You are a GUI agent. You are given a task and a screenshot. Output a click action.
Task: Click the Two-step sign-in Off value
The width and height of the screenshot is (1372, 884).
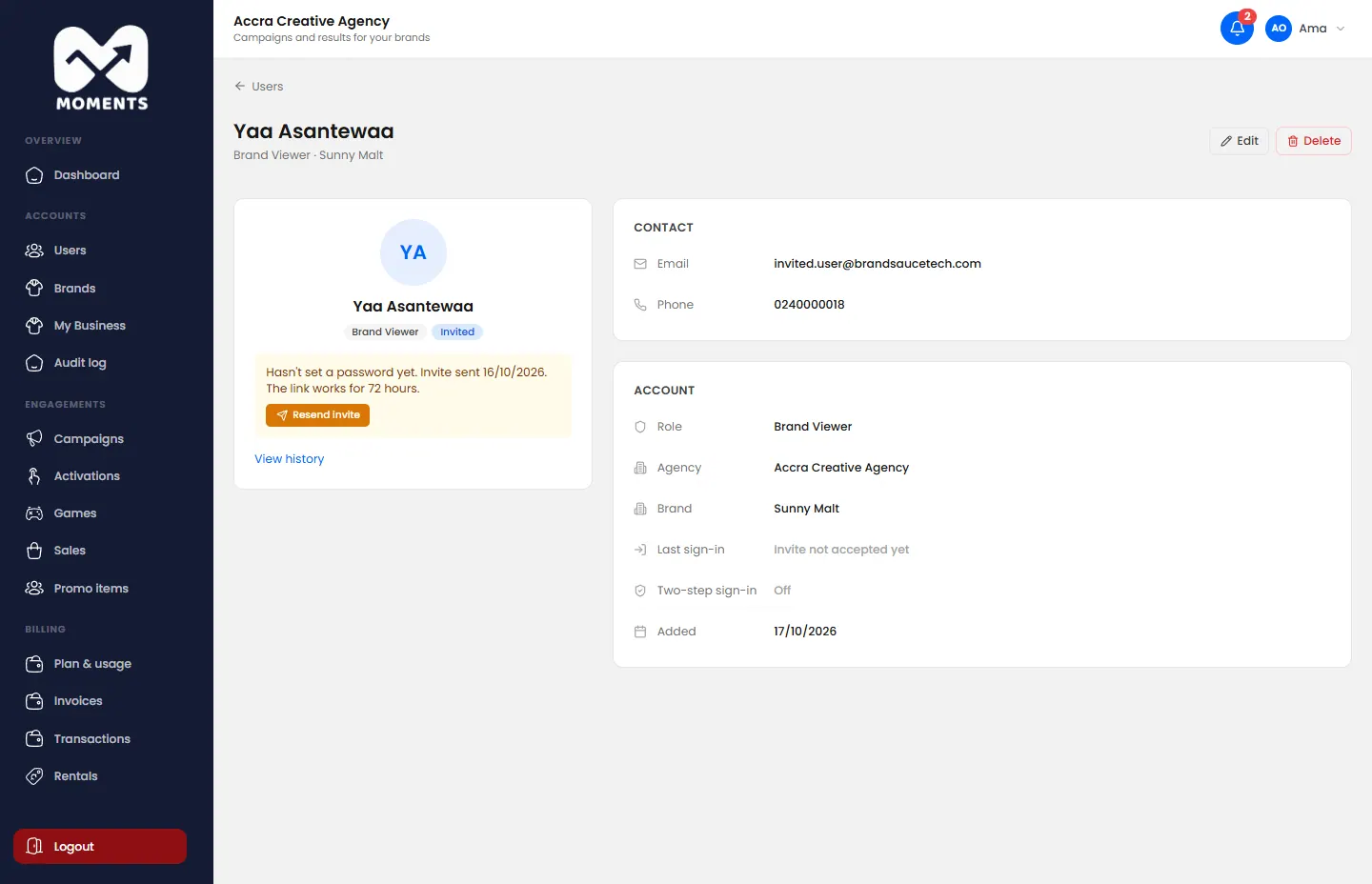(x=782, y=591)
